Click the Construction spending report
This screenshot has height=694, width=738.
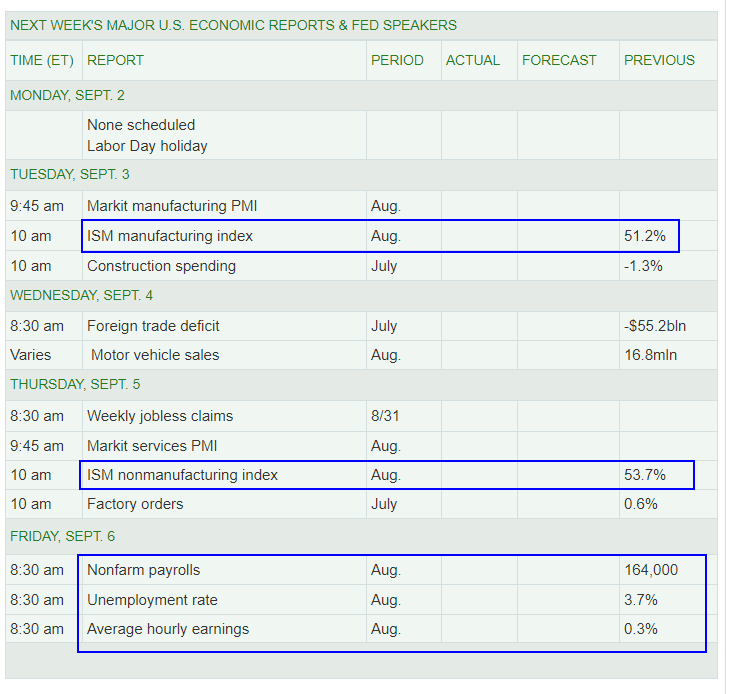(161, 266)
